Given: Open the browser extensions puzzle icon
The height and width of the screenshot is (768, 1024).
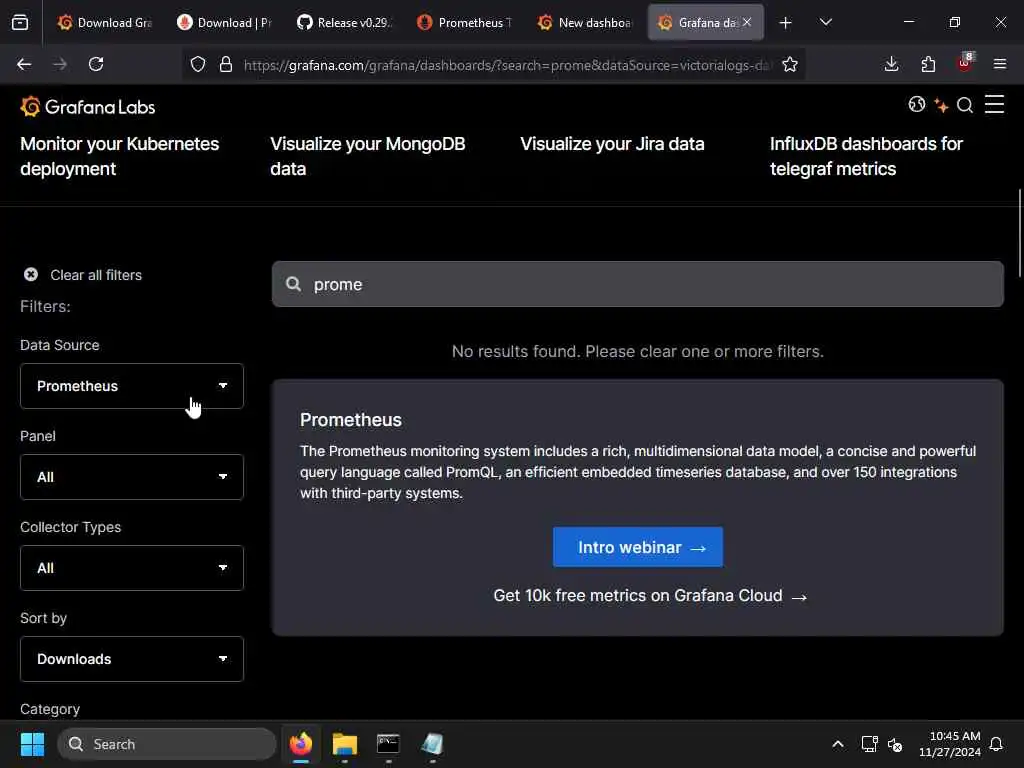Looking at the screenshot, I should pyautogui.click(x=927, y=64).
